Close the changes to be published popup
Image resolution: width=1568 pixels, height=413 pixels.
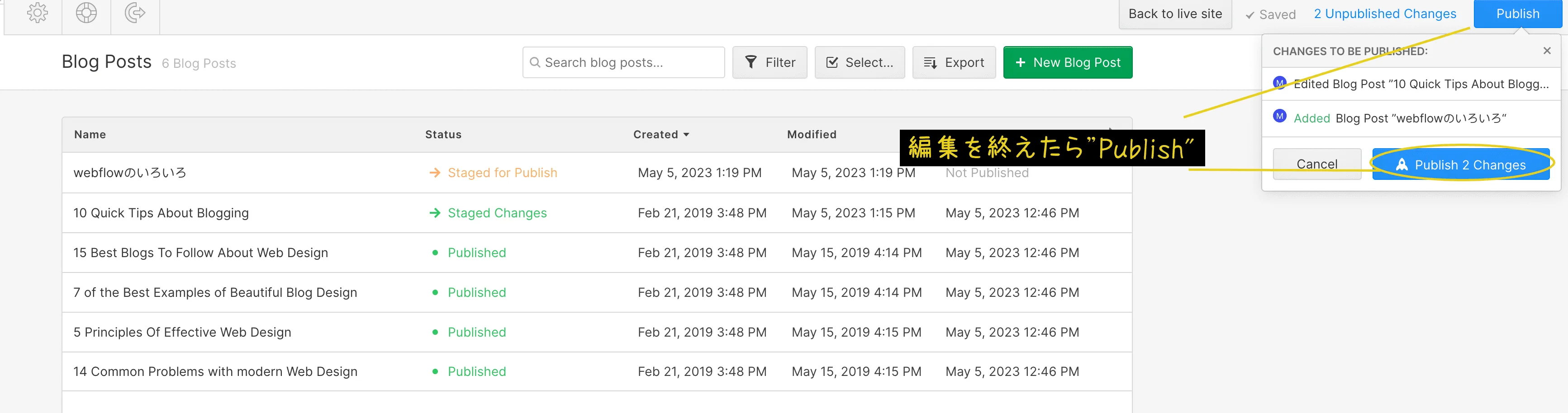[1547, 51]
